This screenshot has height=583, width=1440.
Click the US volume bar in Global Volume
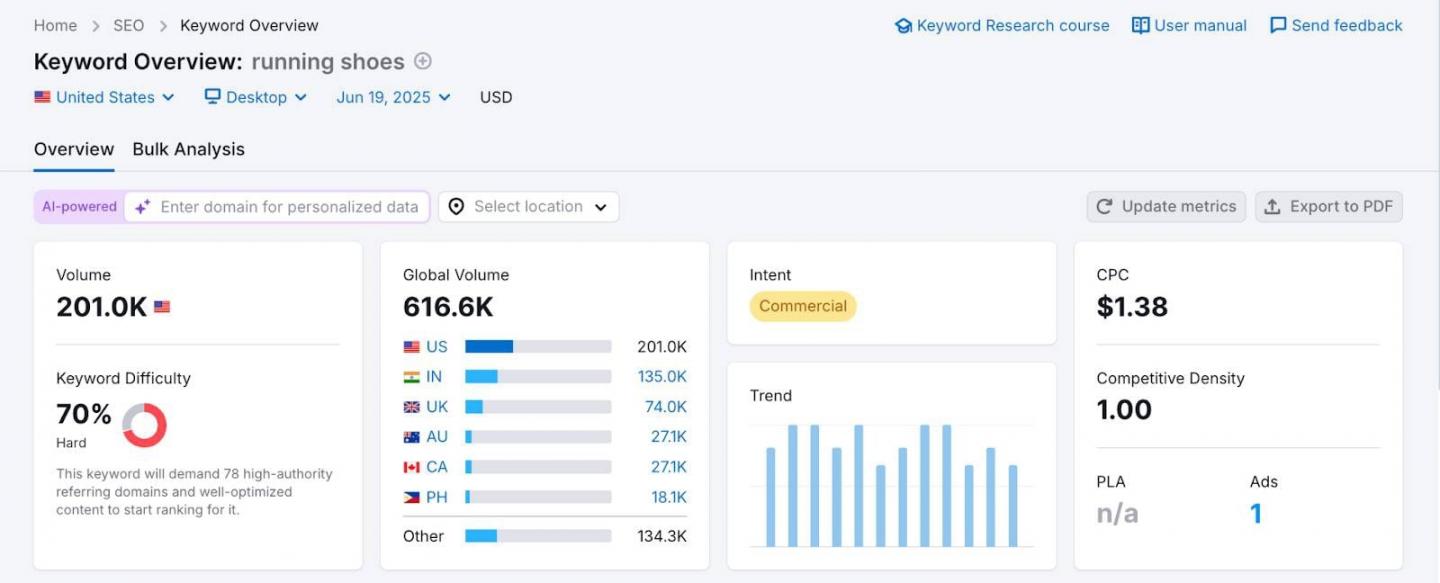click(x=538, y=347)
